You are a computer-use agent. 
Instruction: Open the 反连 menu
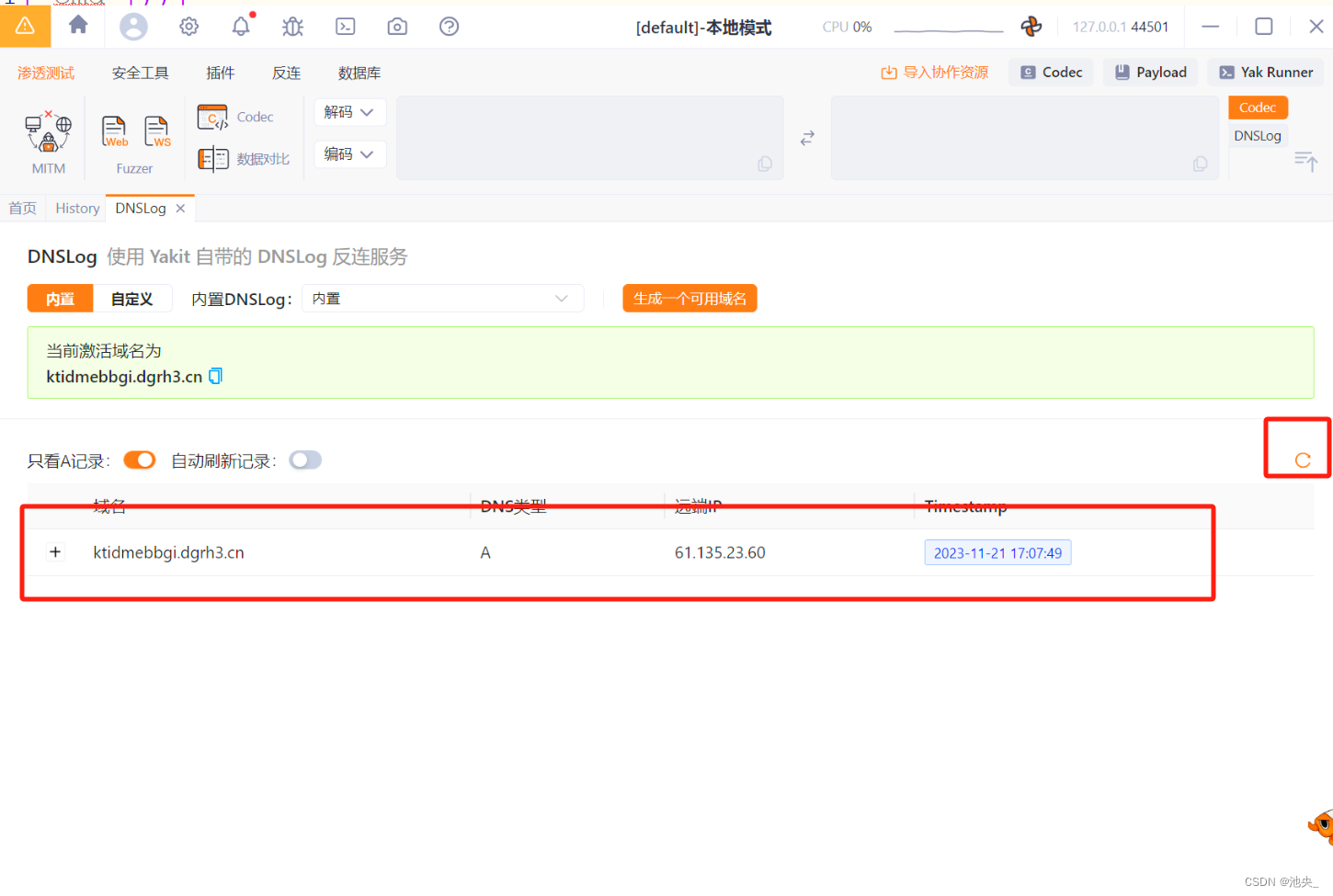tap(287, 73)
